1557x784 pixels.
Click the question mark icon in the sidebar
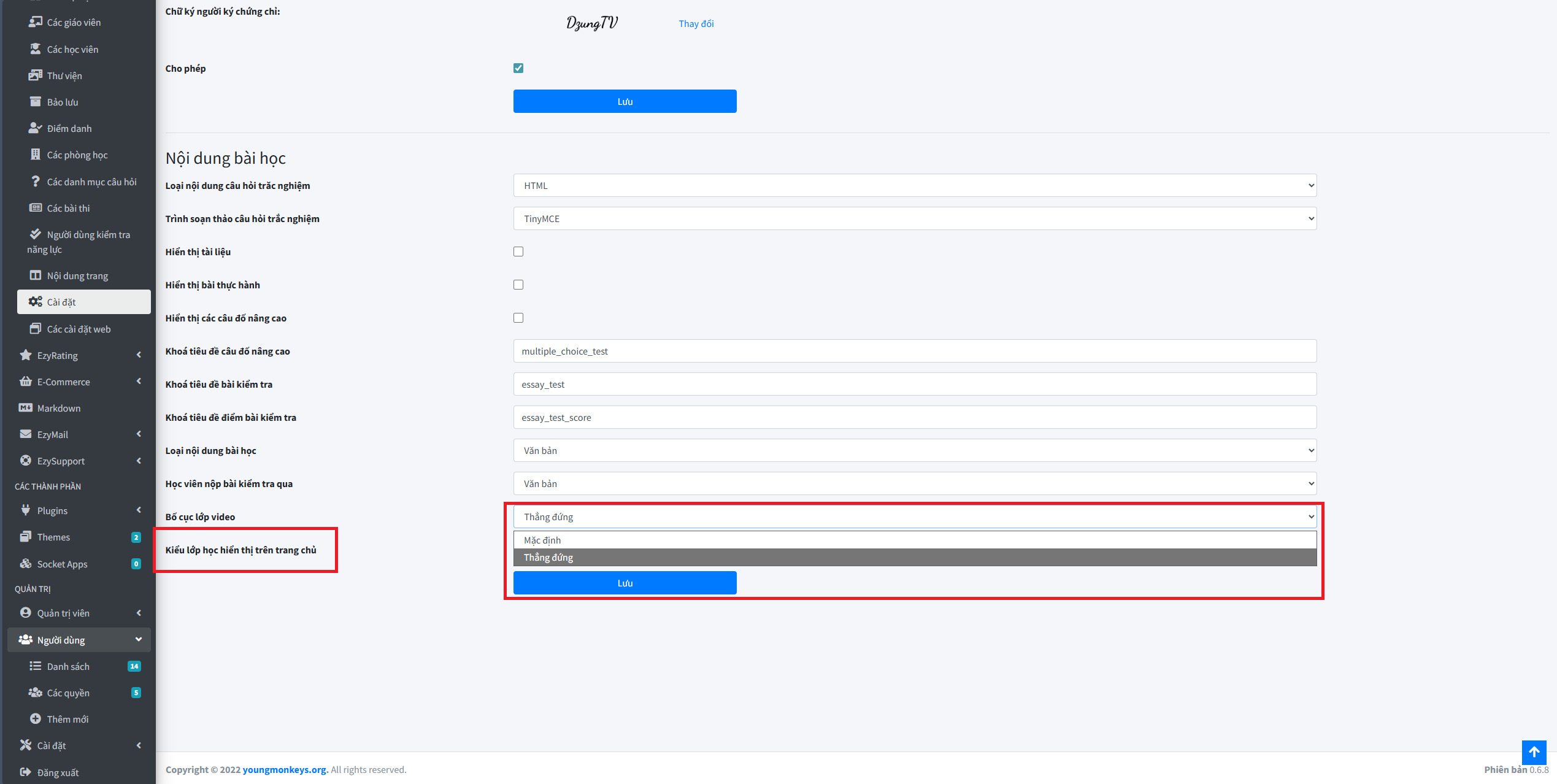click(35, 182)
